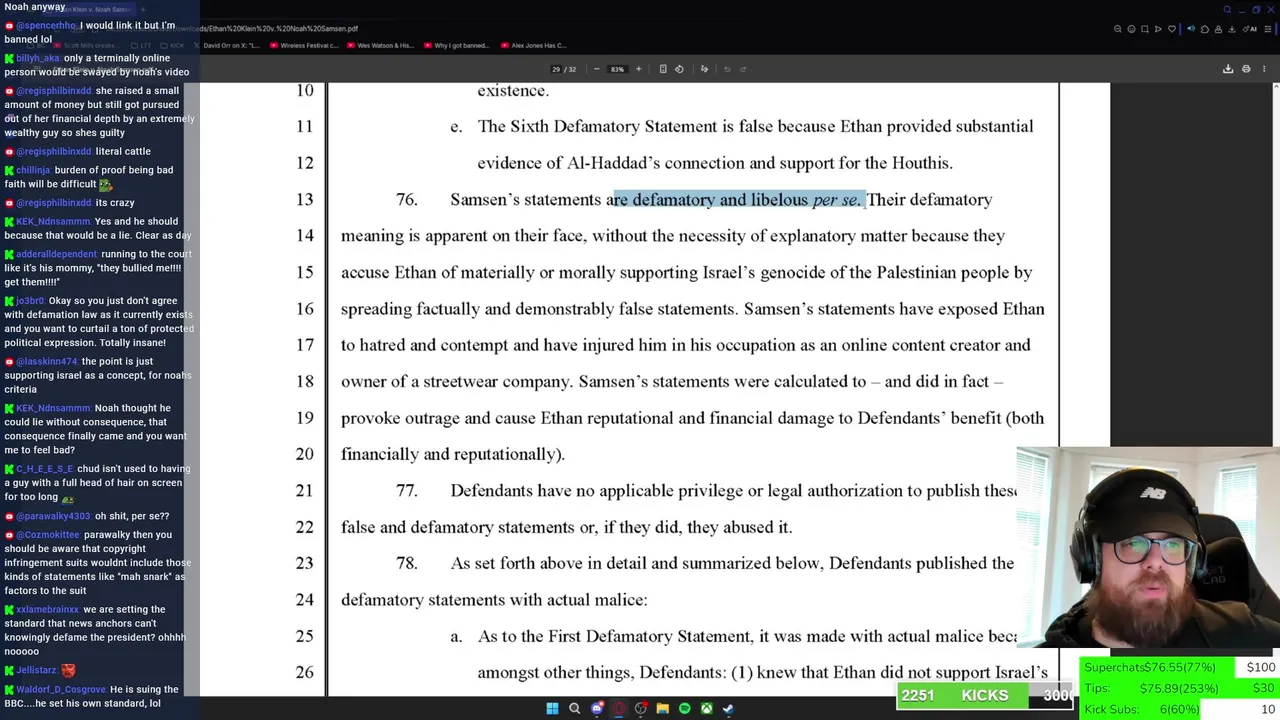Open the PDF draw annotation tool
The height and width of the screenshot is (720, 1280).
click(x=704, y=69)
